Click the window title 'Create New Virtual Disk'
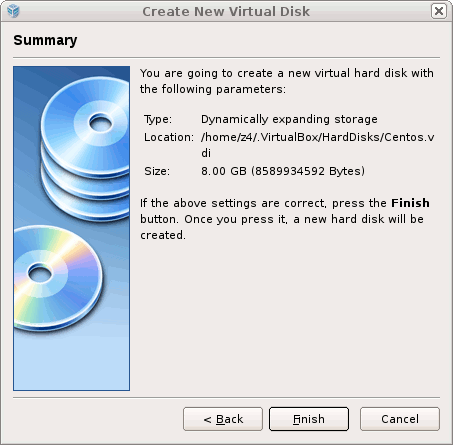 [x=226, y=11]
